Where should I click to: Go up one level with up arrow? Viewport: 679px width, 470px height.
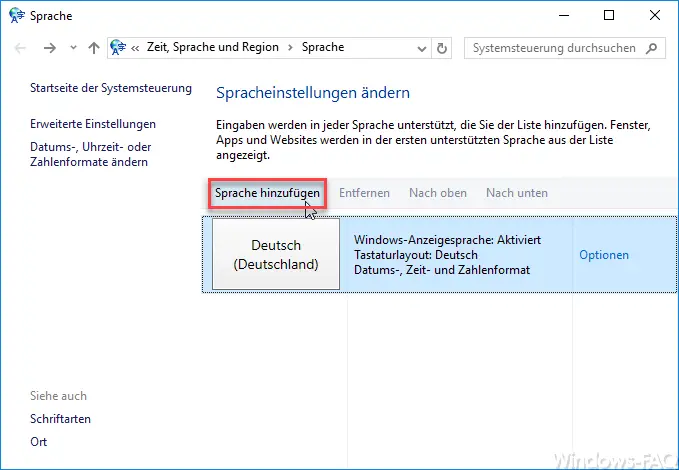[x=94, y=48]
